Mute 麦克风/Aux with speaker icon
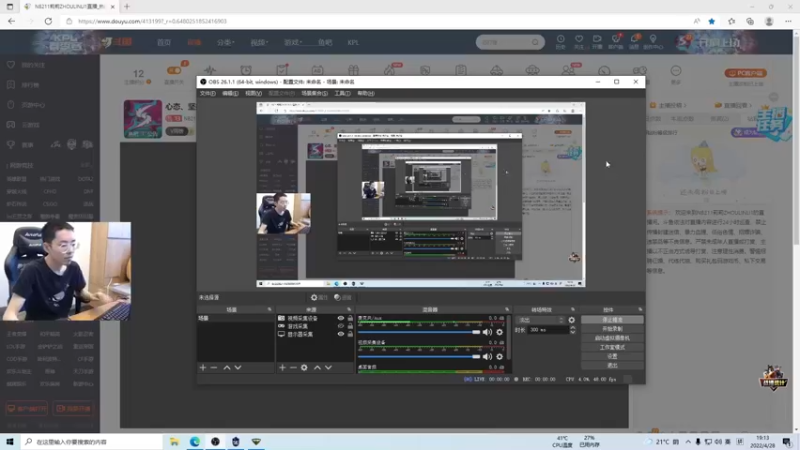Image resolution: width=800 pixels, height=450 pixels. point(487,332)
